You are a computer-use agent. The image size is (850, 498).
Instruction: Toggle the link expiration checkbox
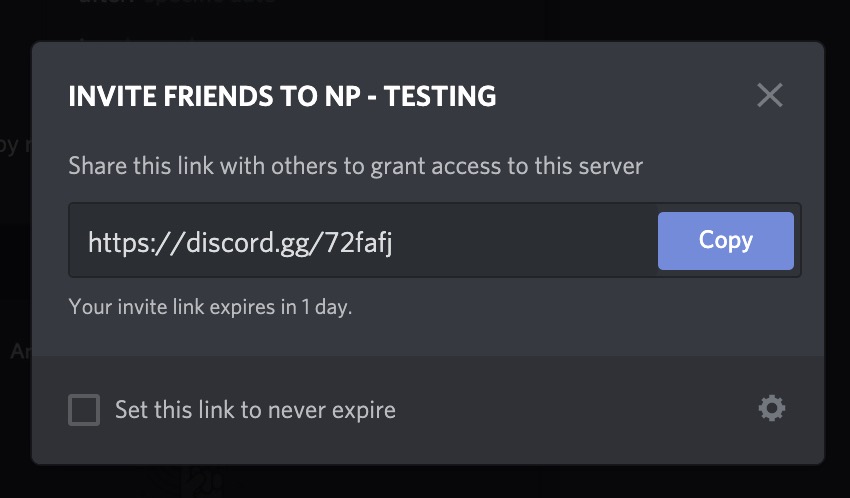84,410
